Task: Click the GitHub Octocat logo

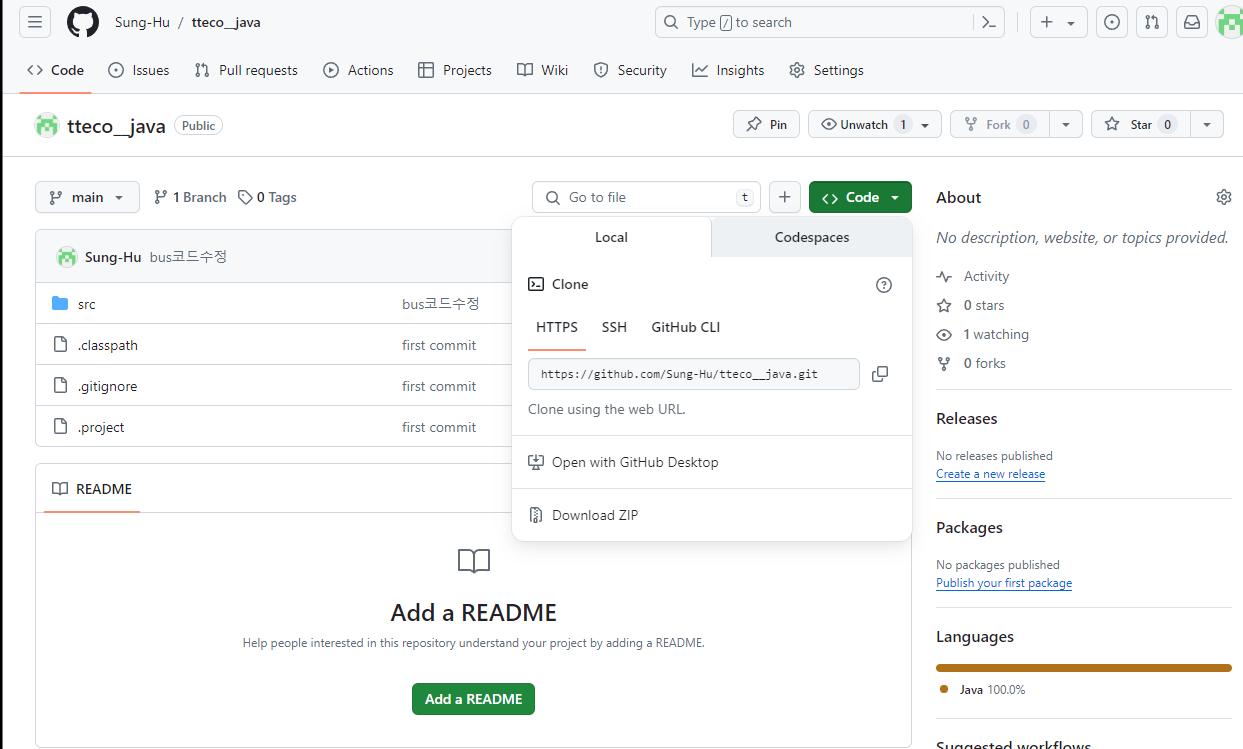Action: pos(83,22)
